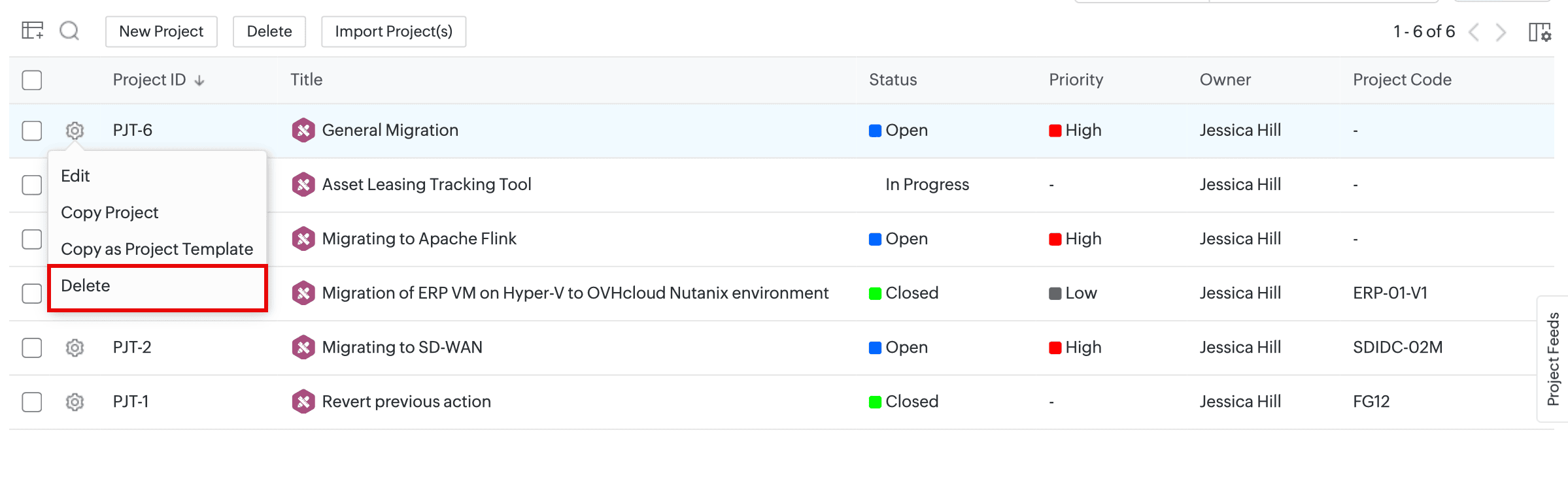Click the gear icon for PJT-6
This screenshot has height=490, width=1568.
(x=75, y=131)
